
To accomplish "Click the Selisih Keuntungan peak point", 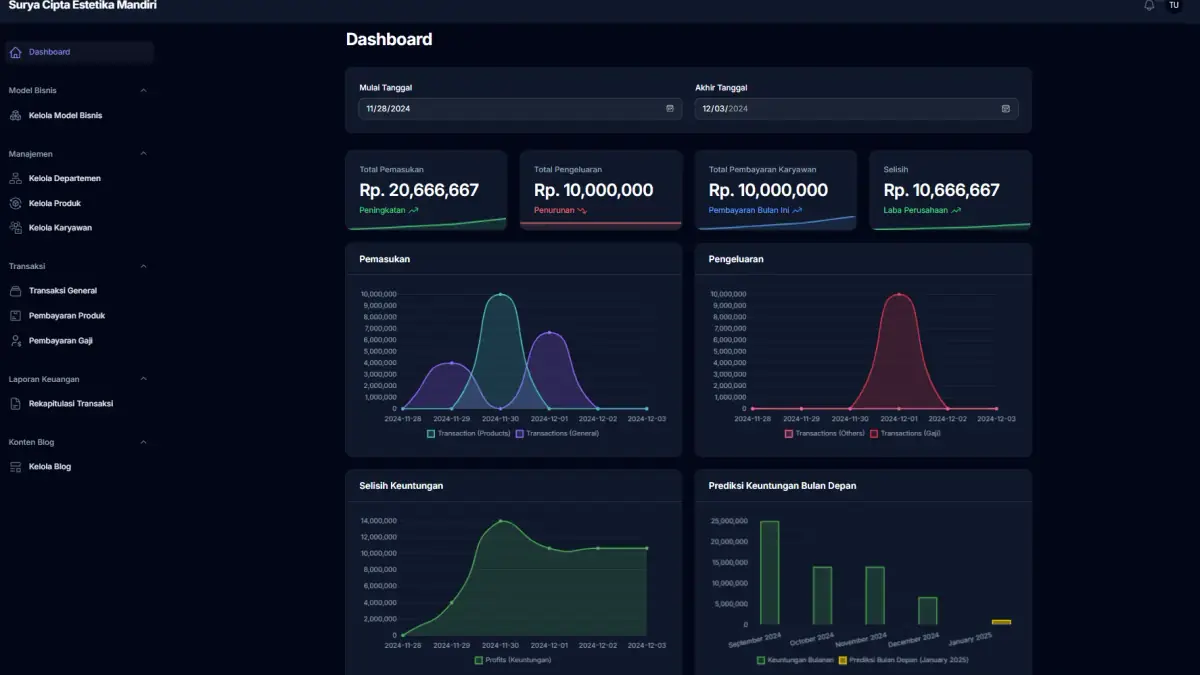I will click(x=500, y=521).
